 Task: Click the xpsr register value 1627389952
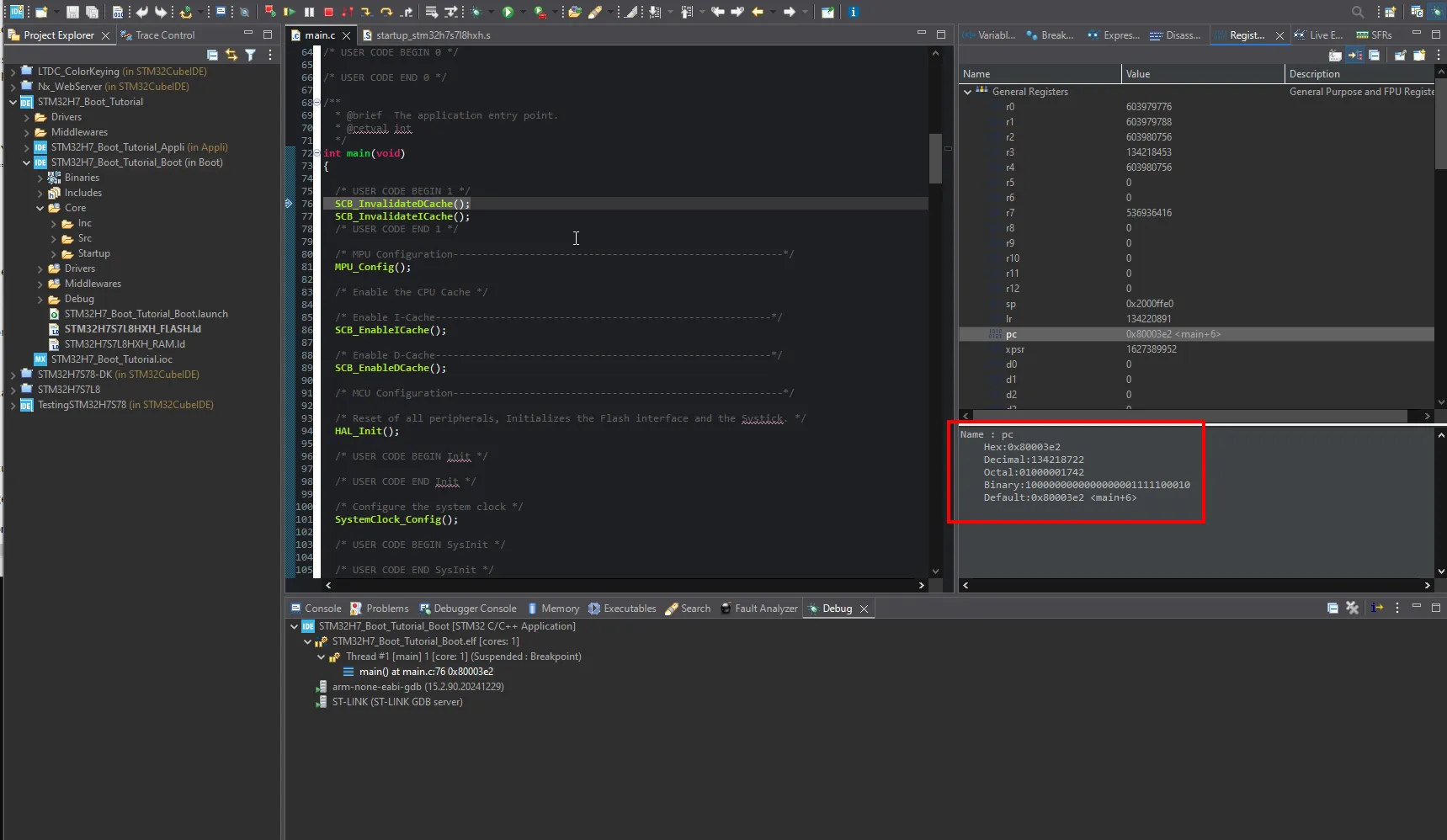[x=1152, y=349]
